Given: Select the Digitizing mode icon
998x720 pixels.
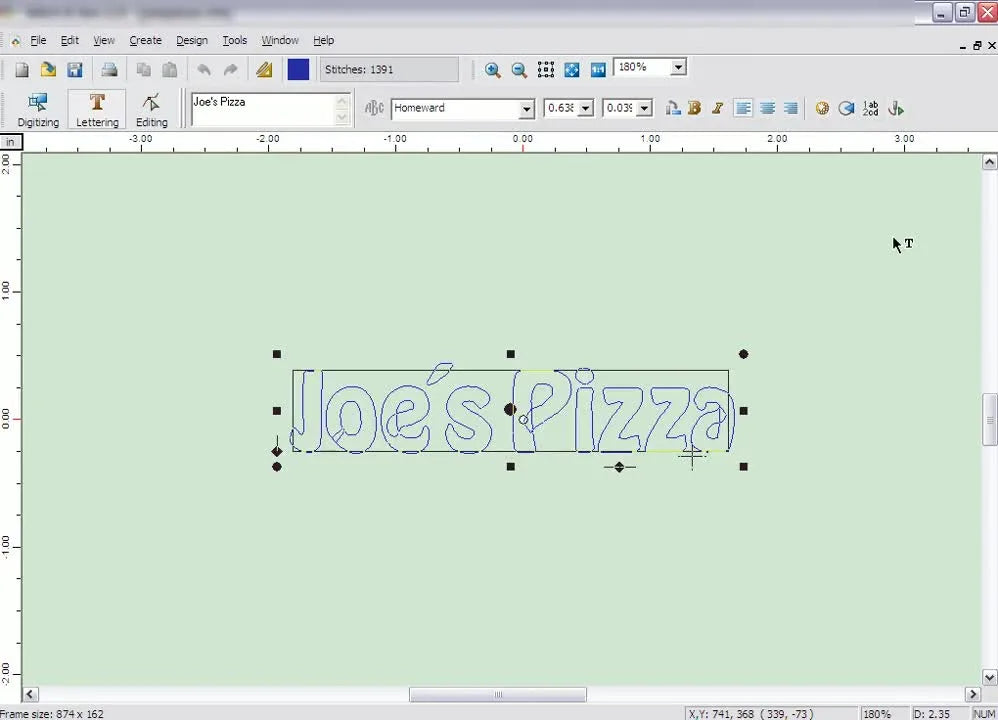Looking at the screenshot, I should pyautogui.click(x=37, y=108).
